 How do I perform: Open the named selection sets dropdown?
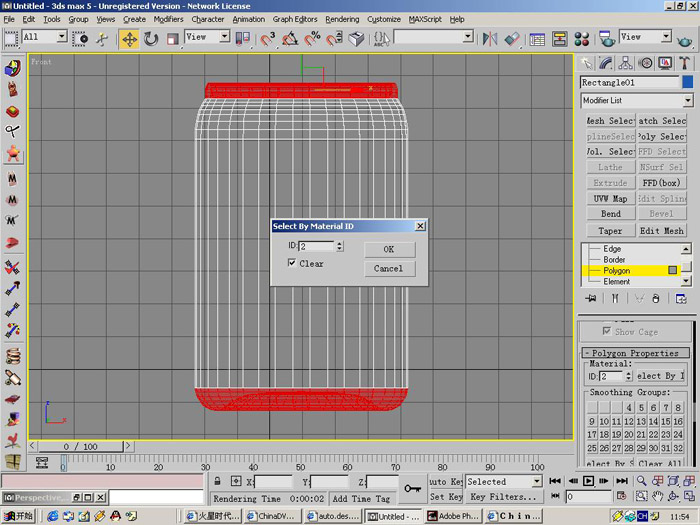tap(467, 37)
